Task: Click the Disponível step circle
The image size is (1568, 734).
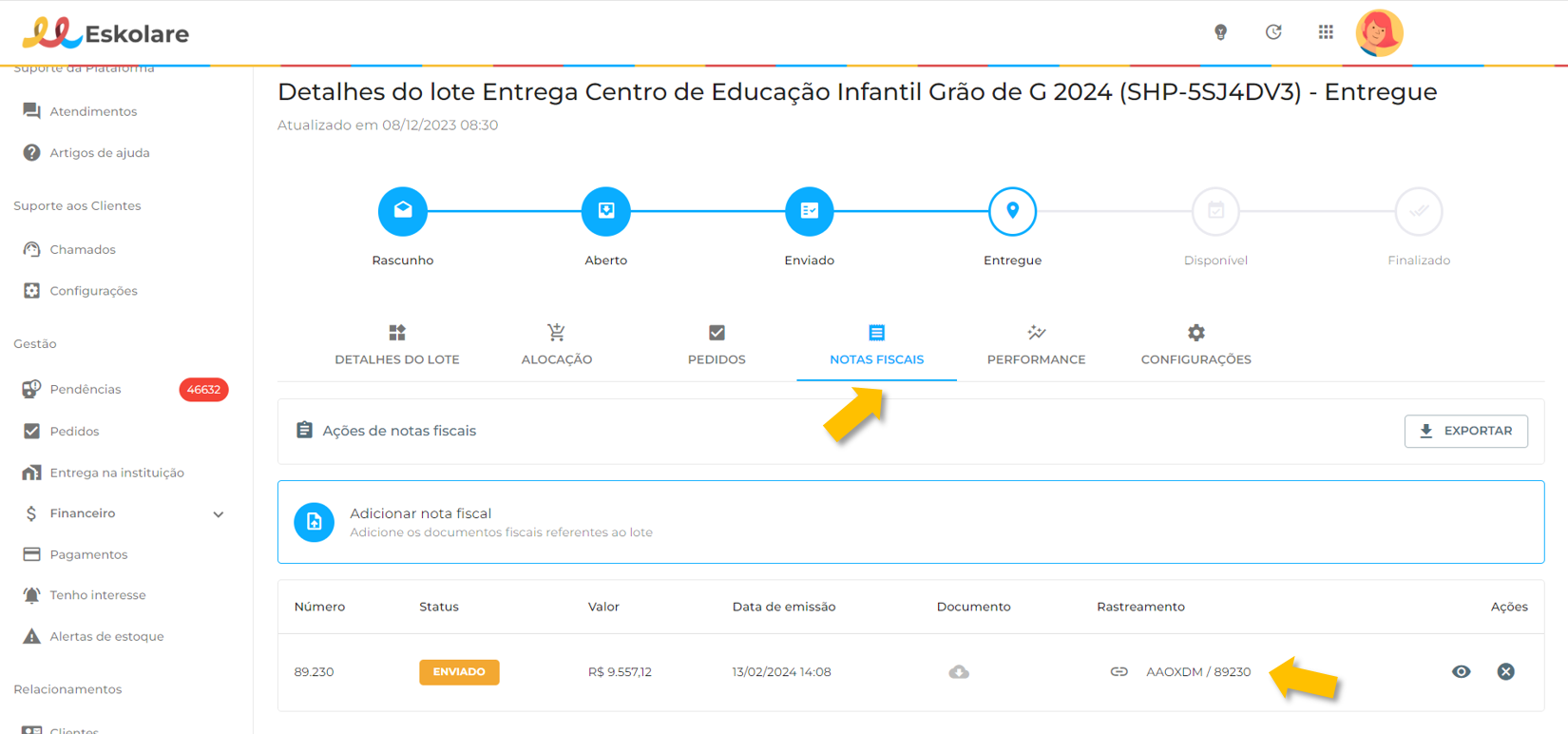Action: (x=1216, y=211)
